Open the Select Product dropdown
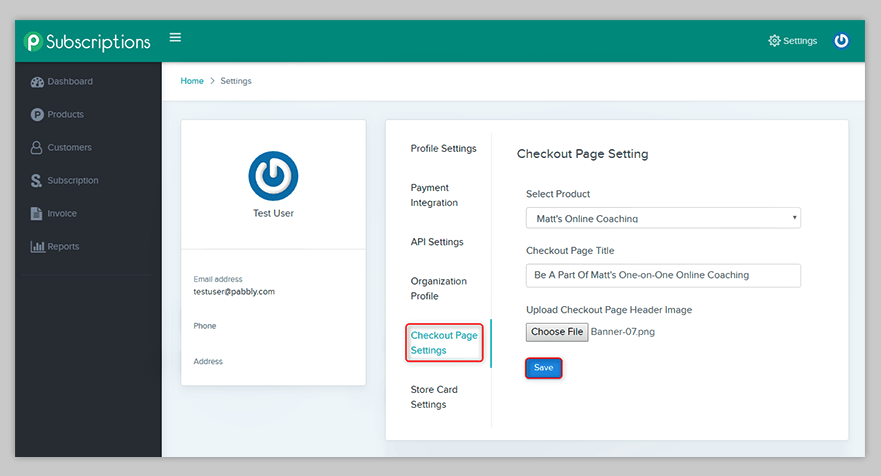 tap(663, 218)
